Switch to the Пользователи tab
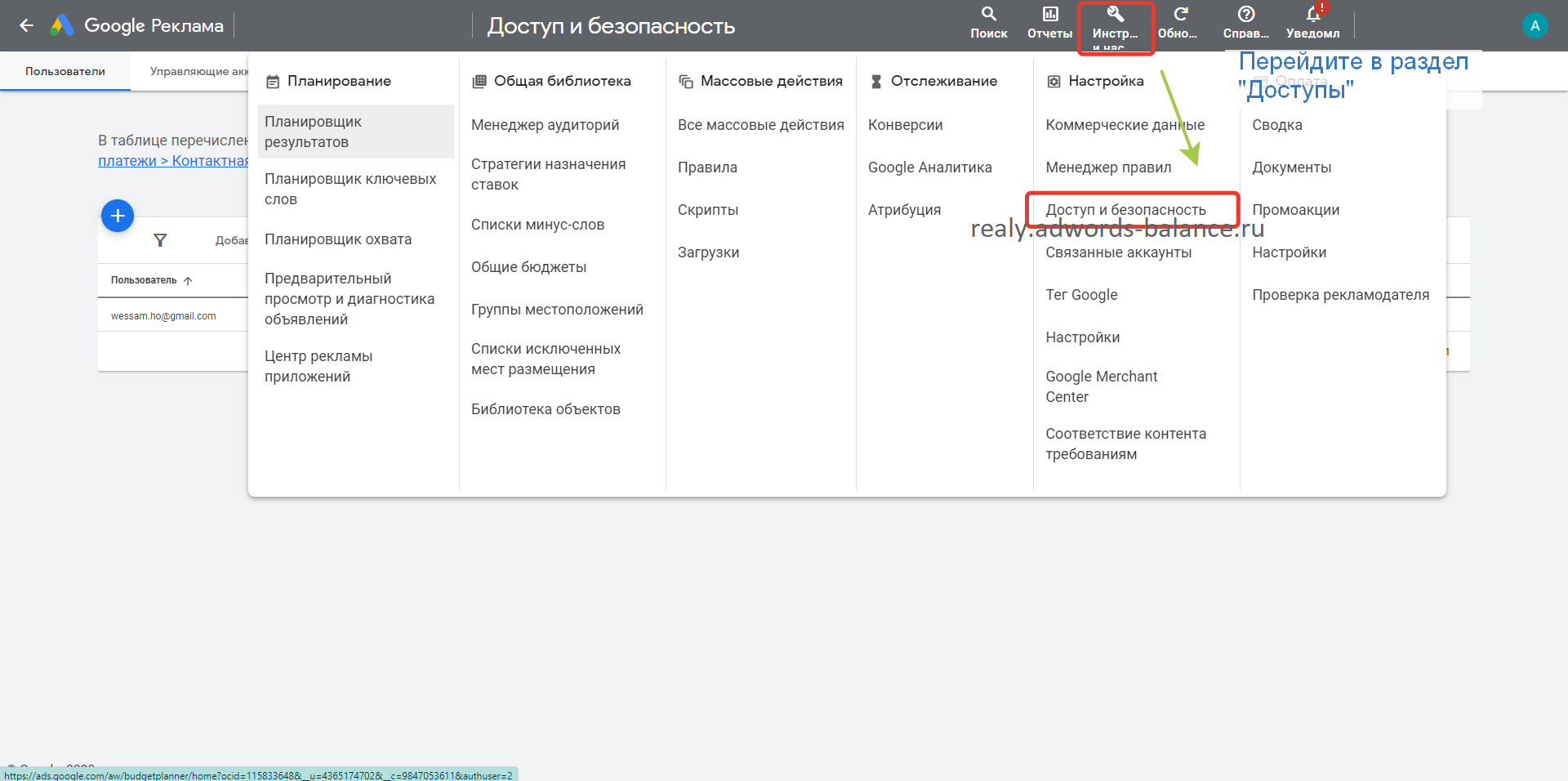The image size is (1568, 781). pos(65,71)
